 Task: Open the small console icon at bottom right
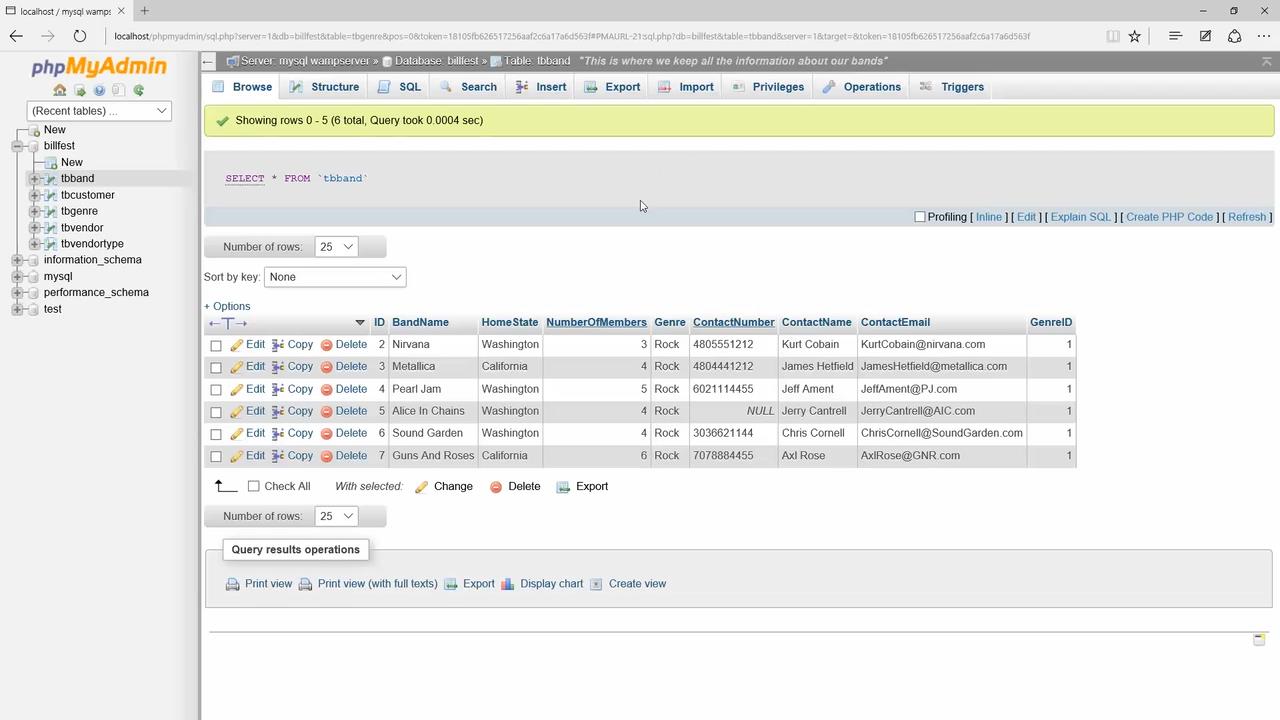1259,639
